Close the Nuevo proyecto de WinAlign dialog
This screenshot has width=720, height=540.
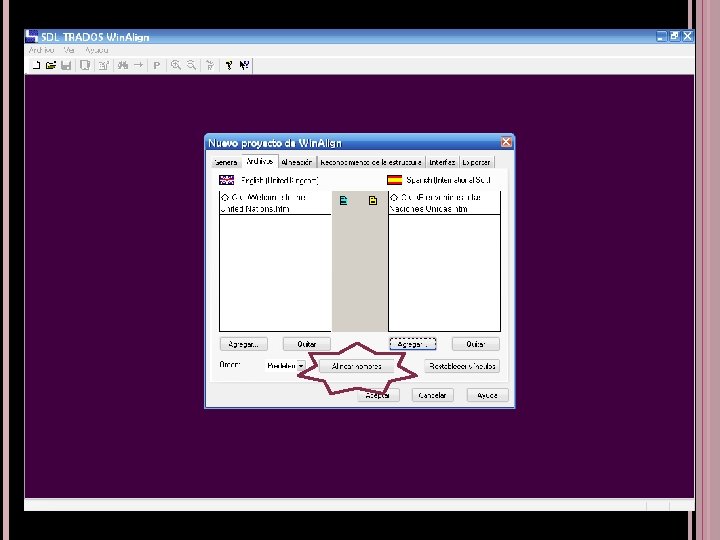[x=506, y=142]
